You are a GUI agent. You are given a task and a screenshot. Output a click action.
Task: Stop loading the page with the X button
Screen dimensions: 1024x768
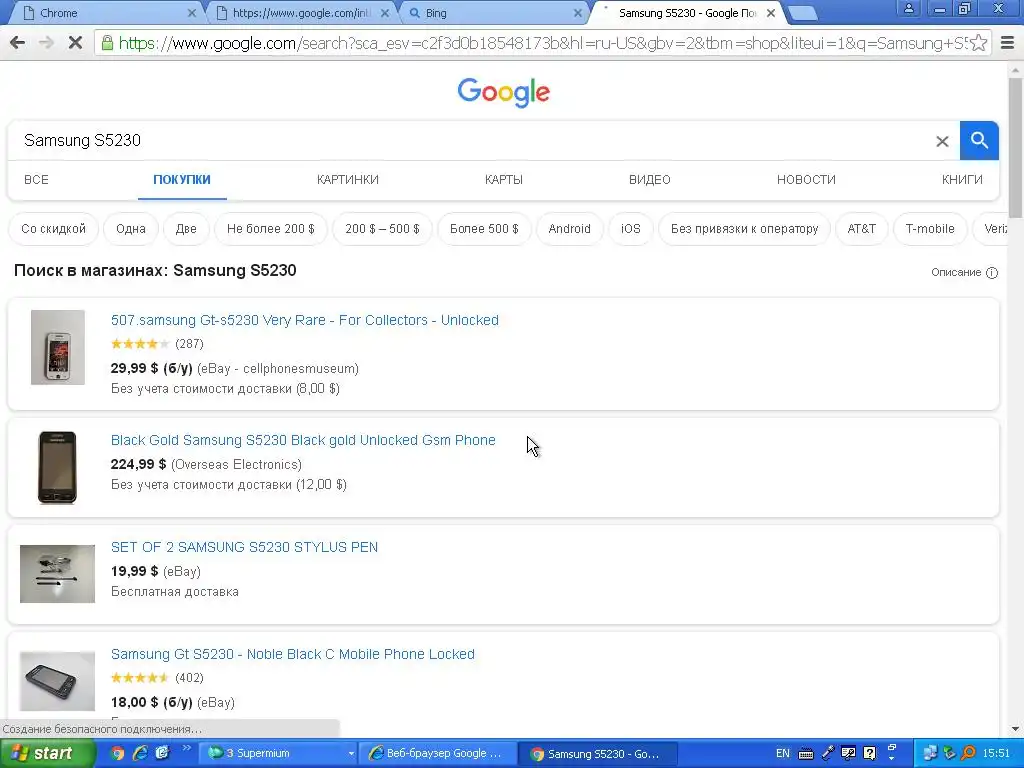click(x=75, y=43)
